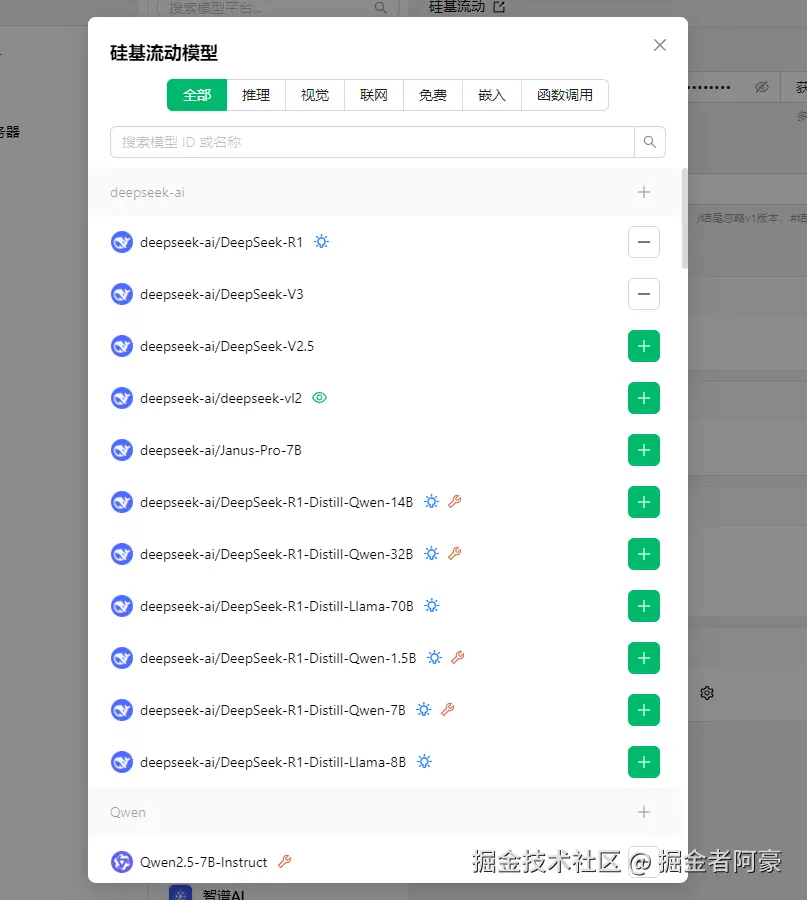This screenshot has width=807, height=900.
Task: Click the wrench icon on Distill-Qwen-1.5B
Action: point(457,657)
